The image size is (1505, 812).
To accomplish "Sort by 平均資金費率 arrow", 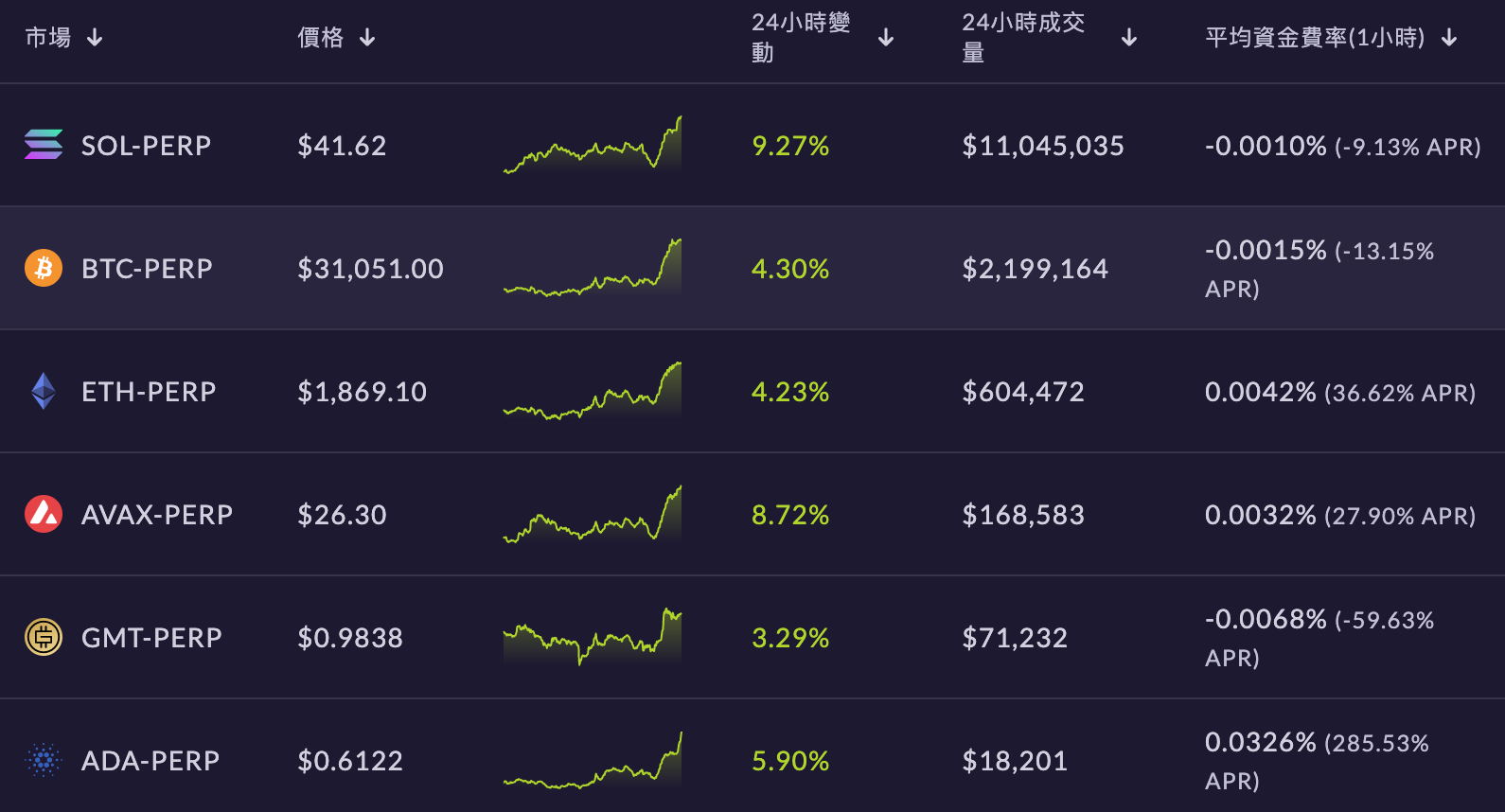I will tap(1449, 38).
